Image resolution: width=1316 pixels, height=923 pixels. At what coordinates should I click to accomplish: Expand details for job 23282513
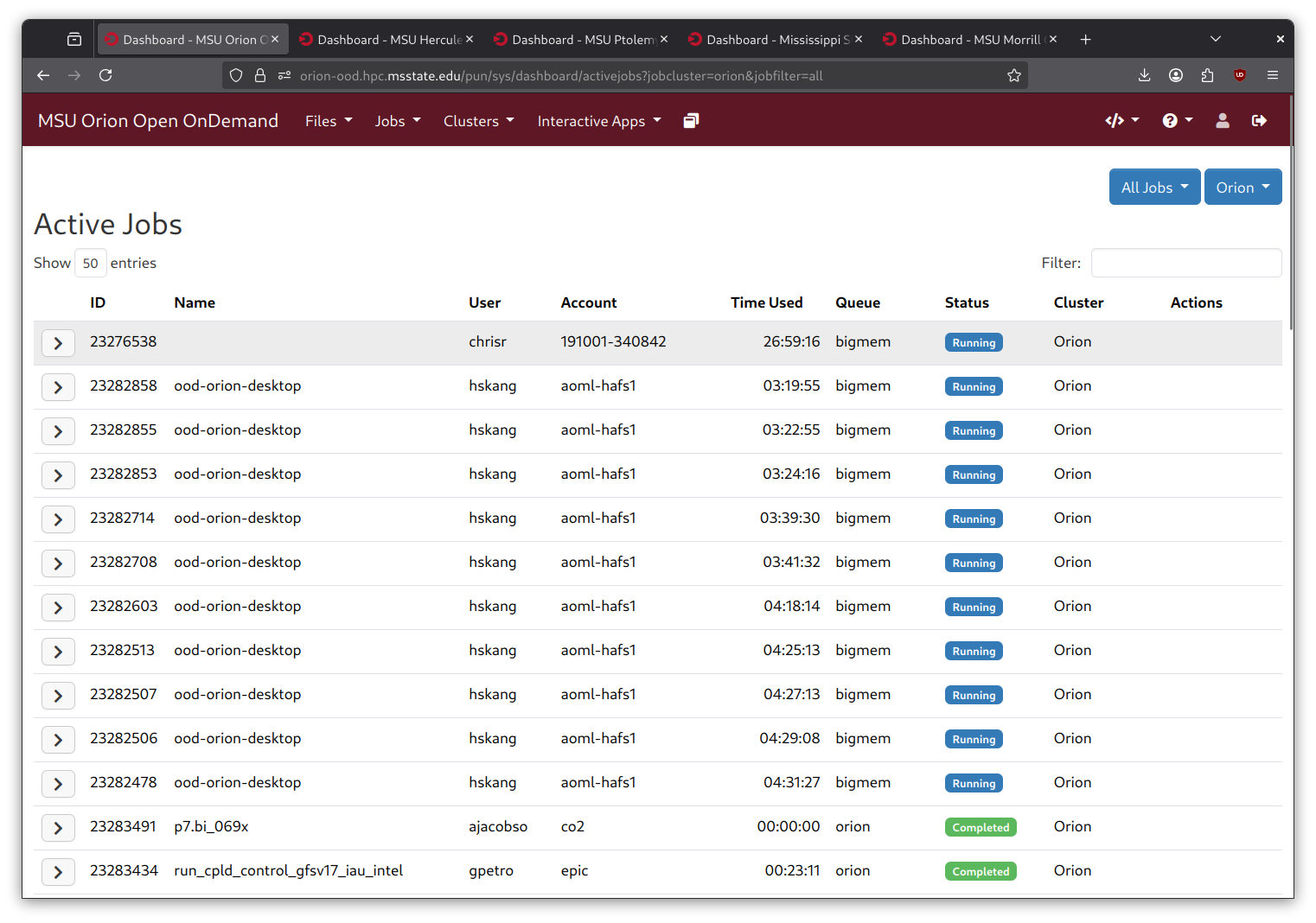(58, 652)
